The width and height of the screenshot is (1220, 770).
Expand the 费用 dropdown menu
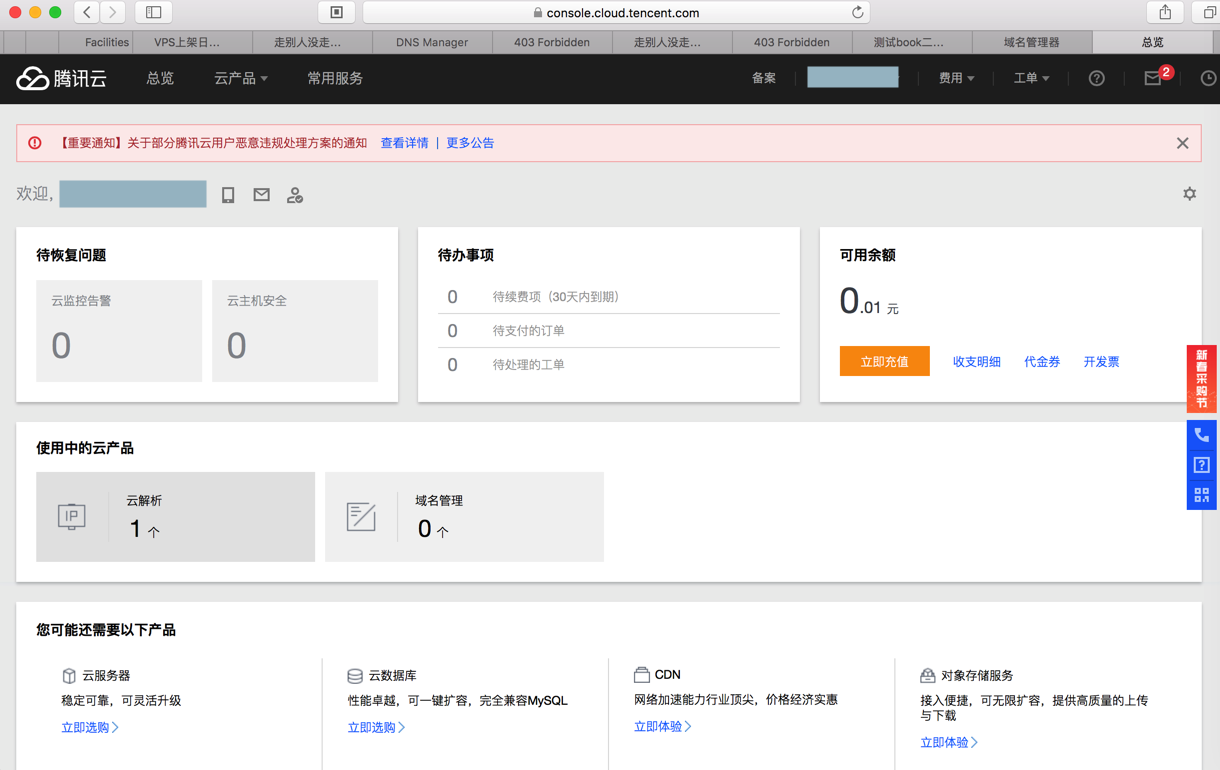956,78
